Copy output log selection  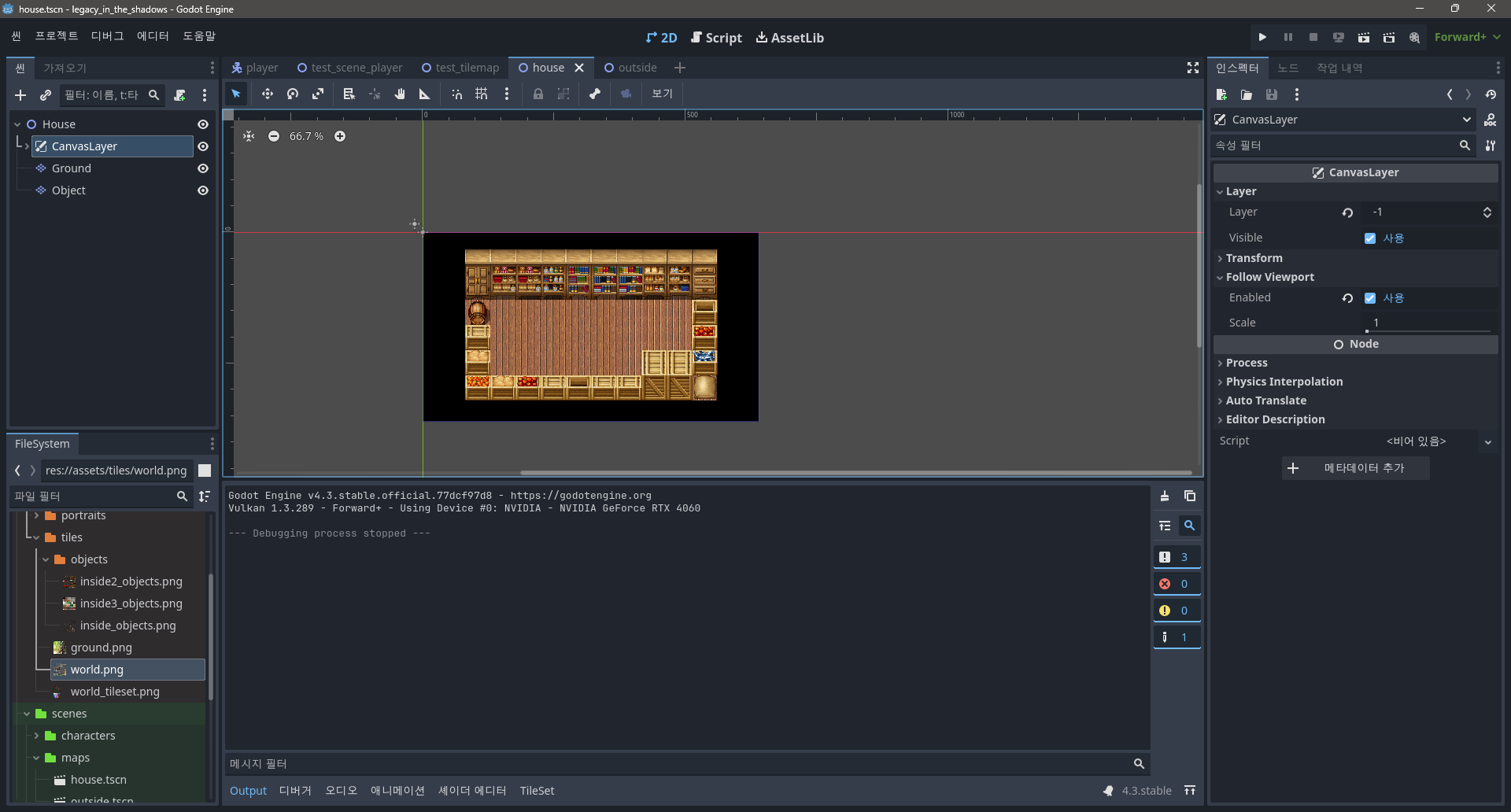1190,496
